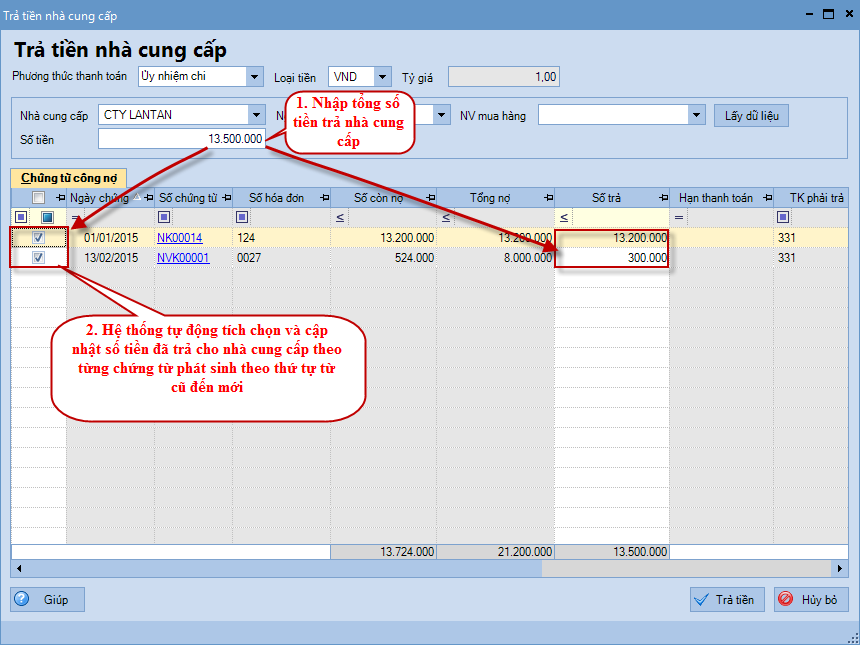This screenshot has height=645, width=860.
Task: Toggle the select-all checkbox in table header
Action: [38, 198]
